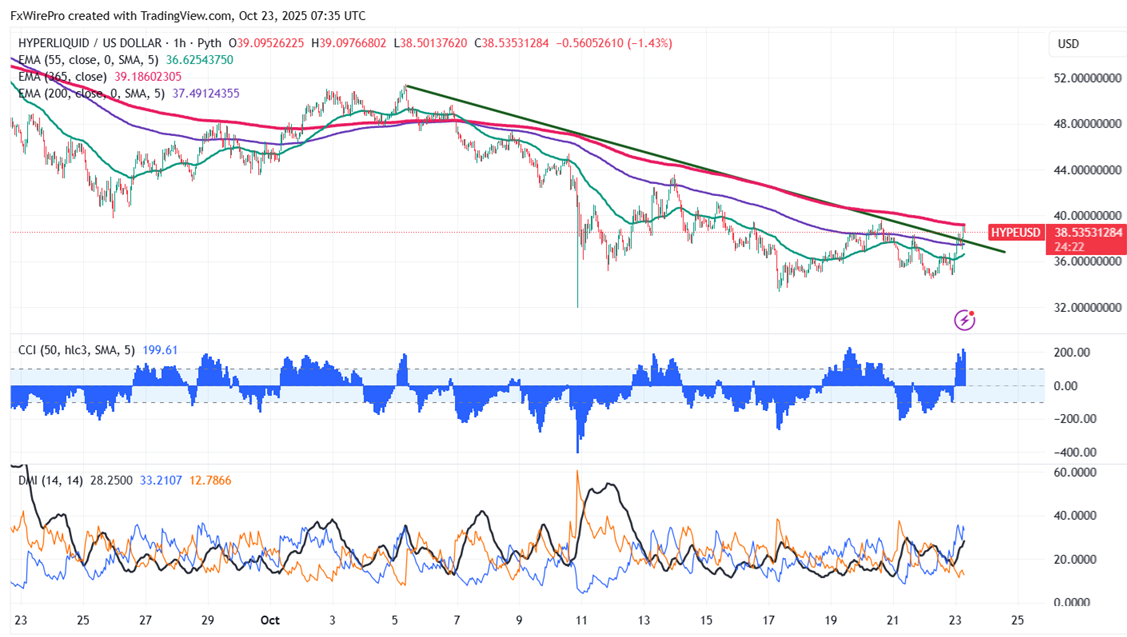Click the low value L38.50137620
The width and height of the screenshot is (1127, 637).
[431, 43]
